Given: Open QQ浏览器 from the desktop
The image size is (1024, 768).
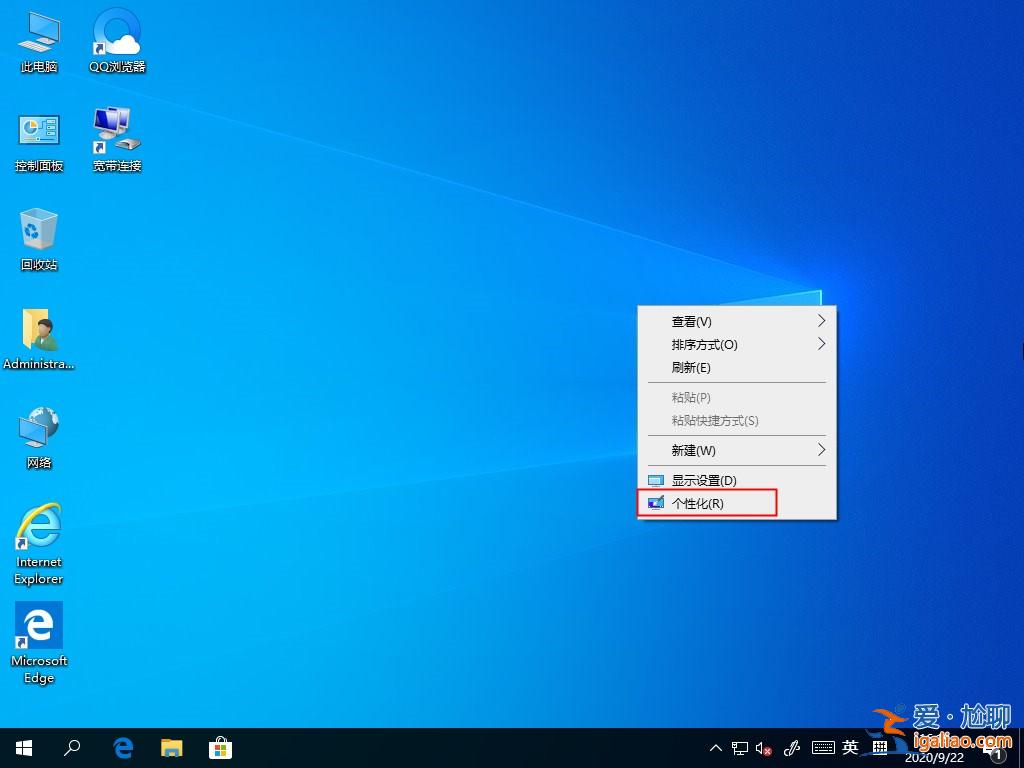Looking at the screenshot, I should point(116,40).
